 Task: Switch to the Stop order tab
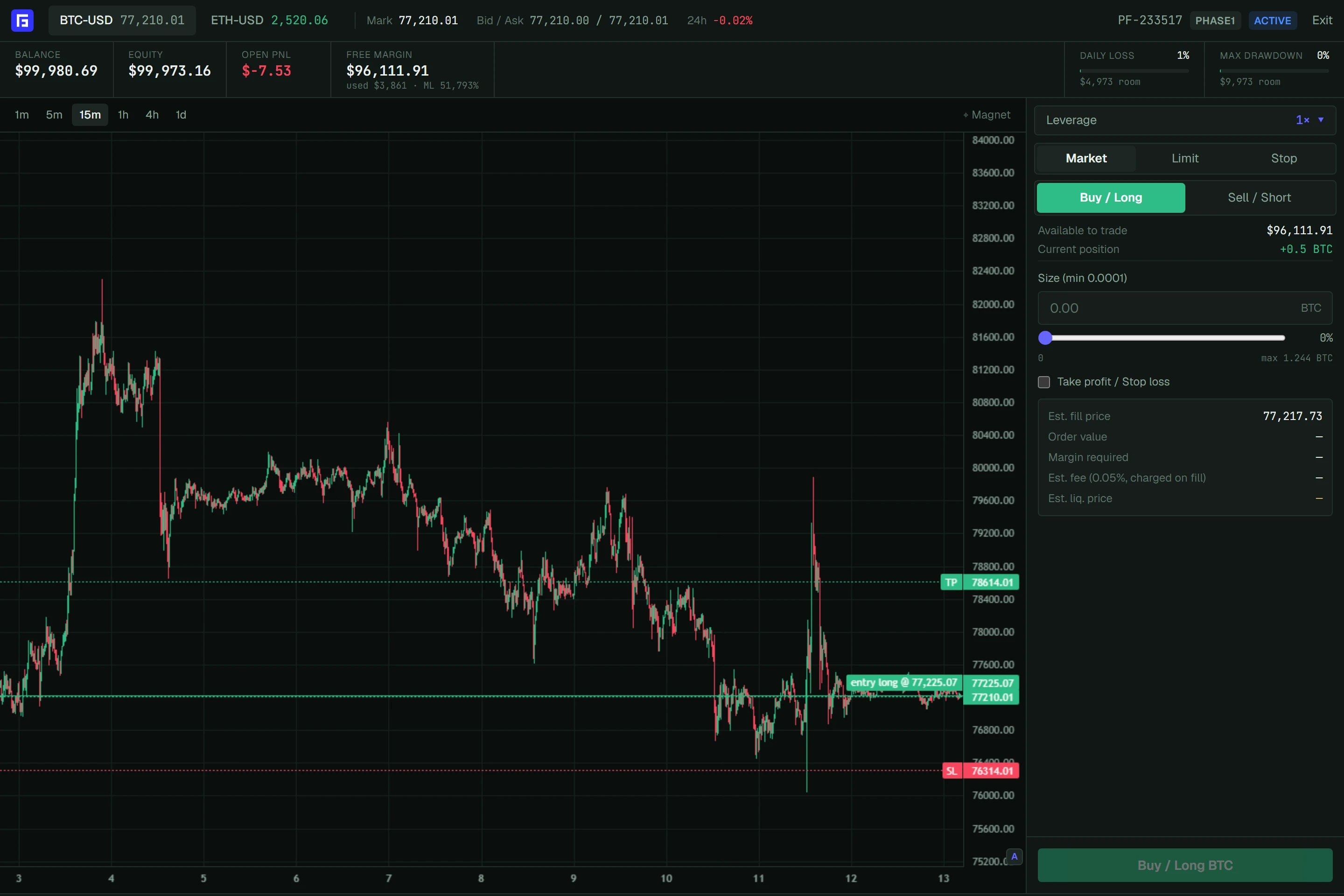1284,158
